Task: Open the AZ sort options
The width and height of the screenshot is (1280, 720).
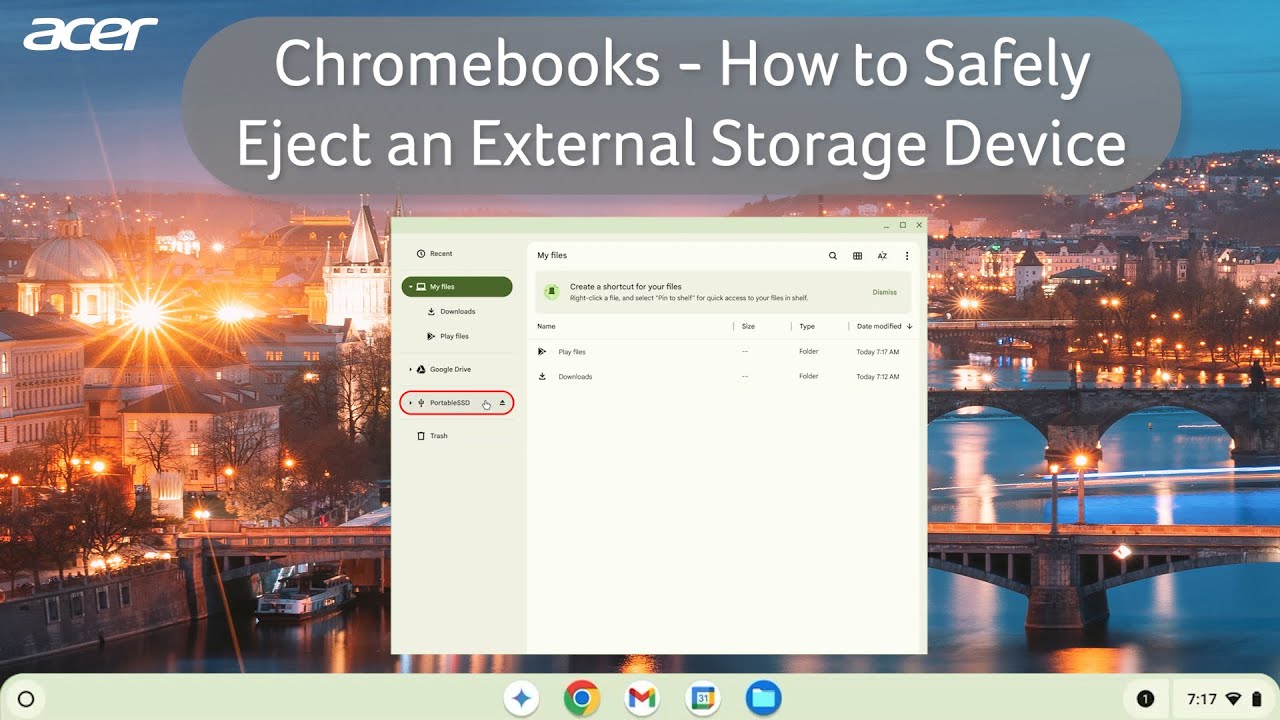Action: point(882,256)
